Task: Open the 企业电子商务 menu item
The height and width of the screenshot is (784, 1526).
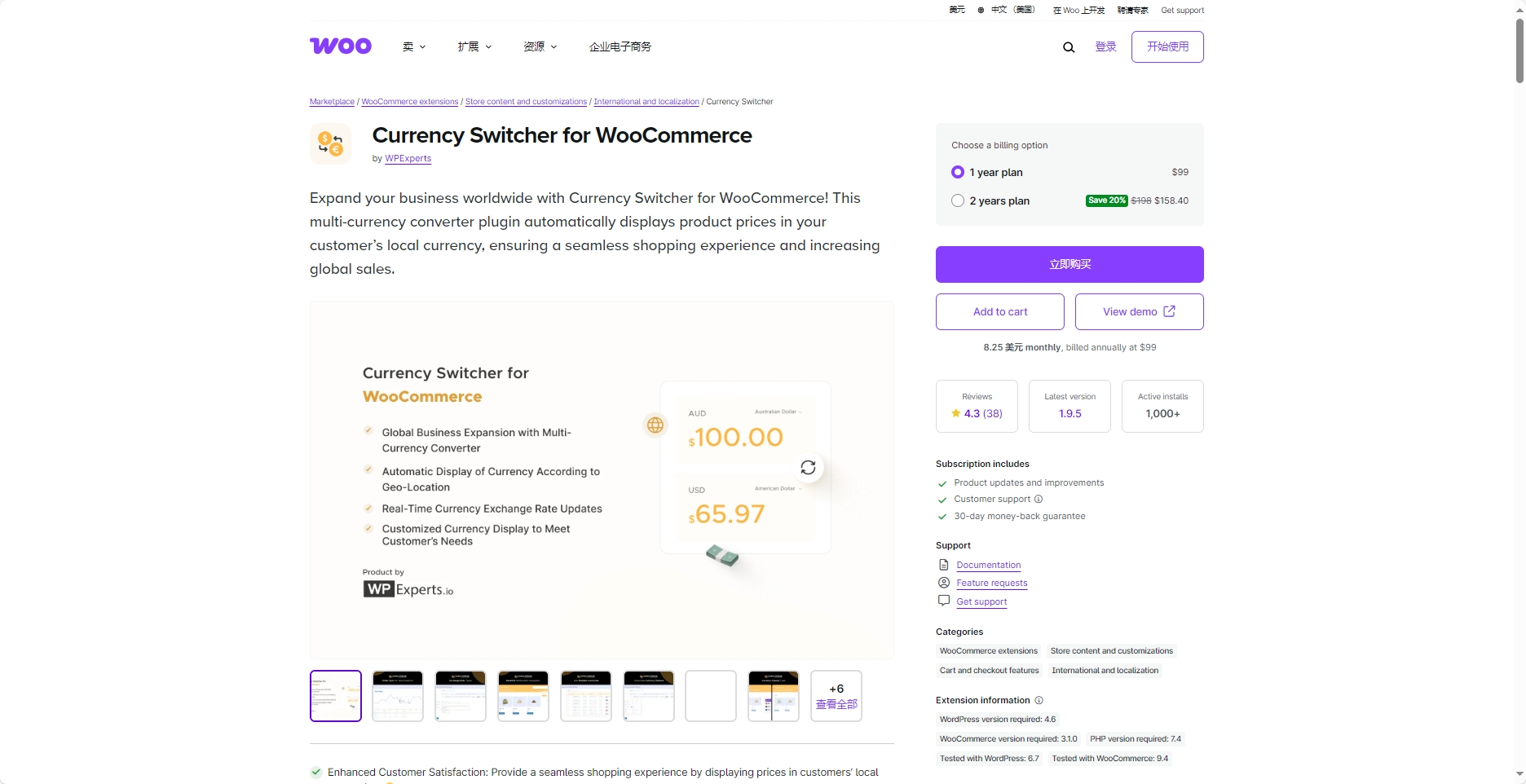Action: coord(620,47)
